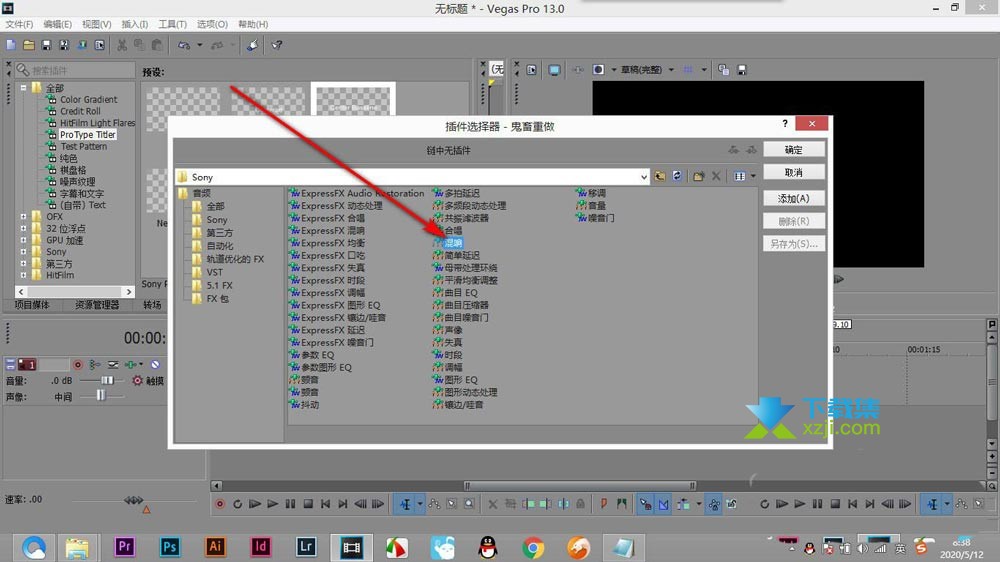Select the Envelope edit tool in timeline toolbar
This screenshot has width=1000, height=562.
coord(434,504)
